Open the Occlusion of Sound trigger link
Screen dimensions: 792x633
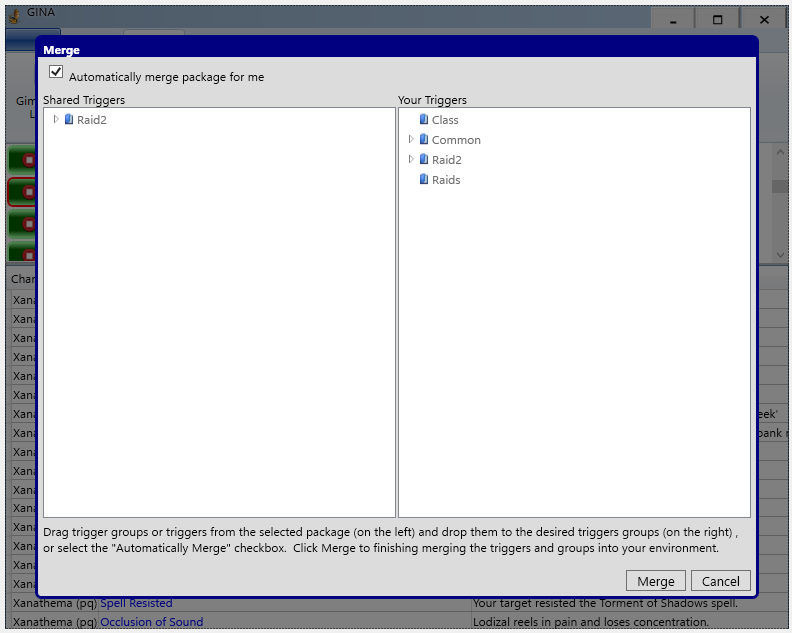pos(151,622)
